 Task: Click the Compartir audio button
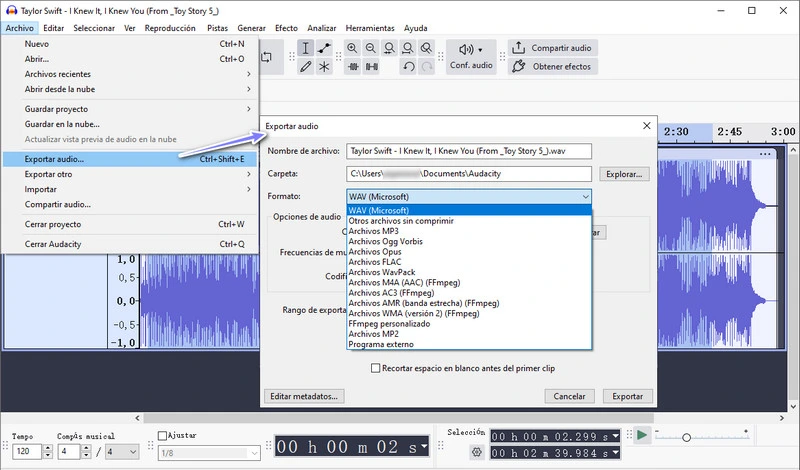pyautogui.click(x=553, y=48)
